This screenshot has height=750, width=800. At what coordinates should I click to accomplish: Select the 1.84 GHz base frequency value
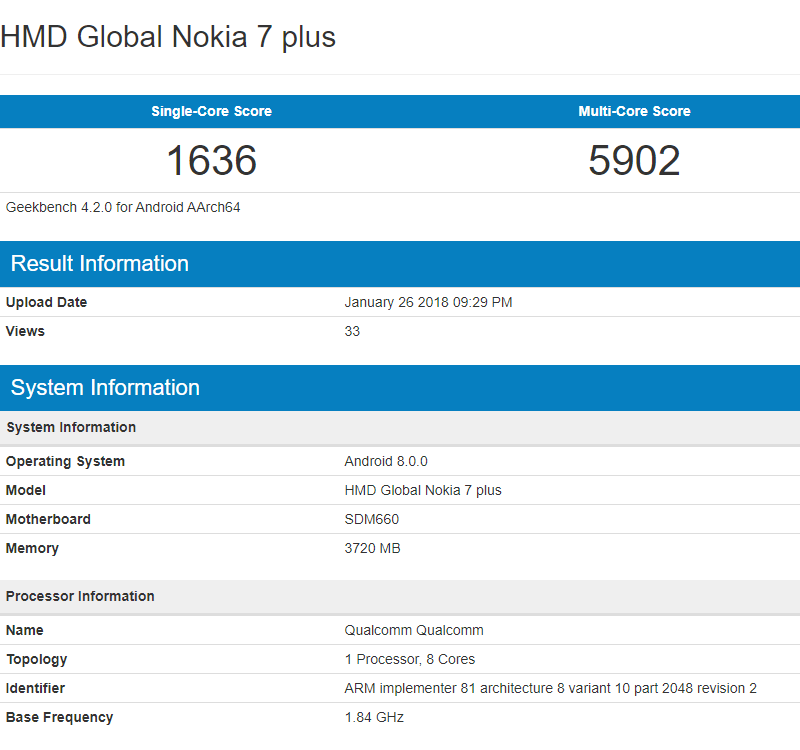click(374, 717)
